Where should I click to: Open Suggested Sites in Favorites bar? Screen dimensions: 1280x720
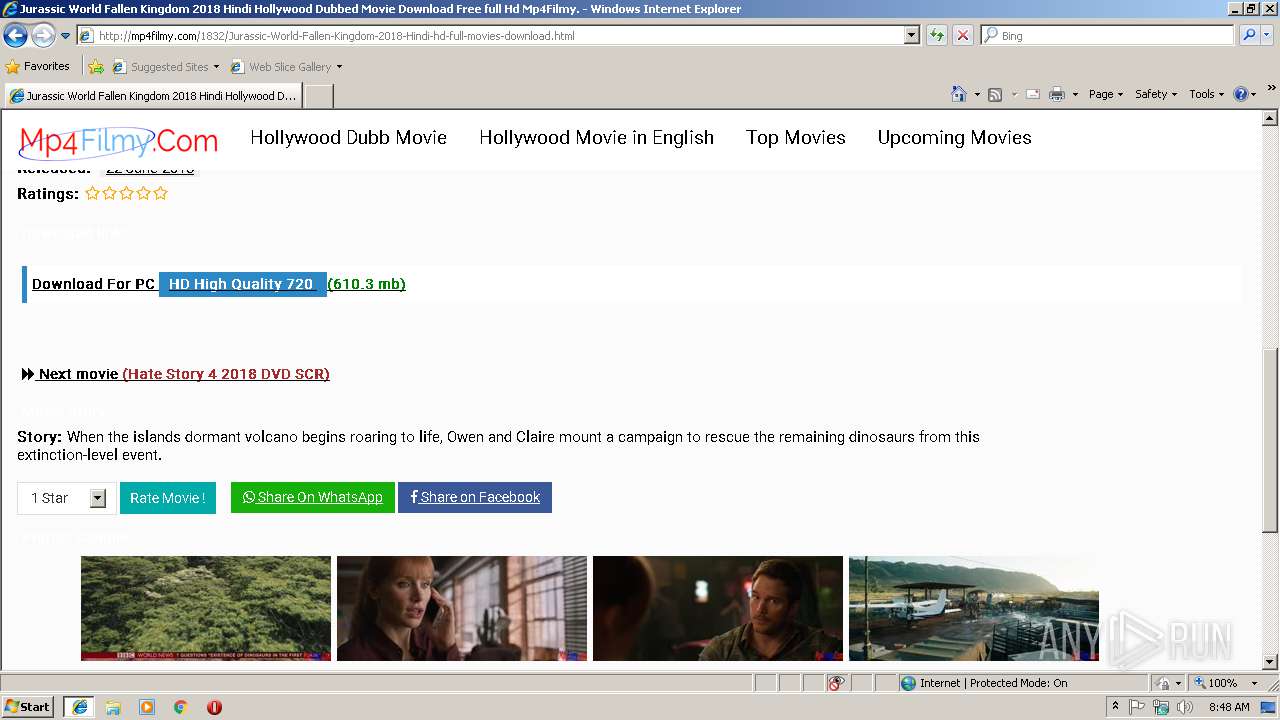(165, 67)
